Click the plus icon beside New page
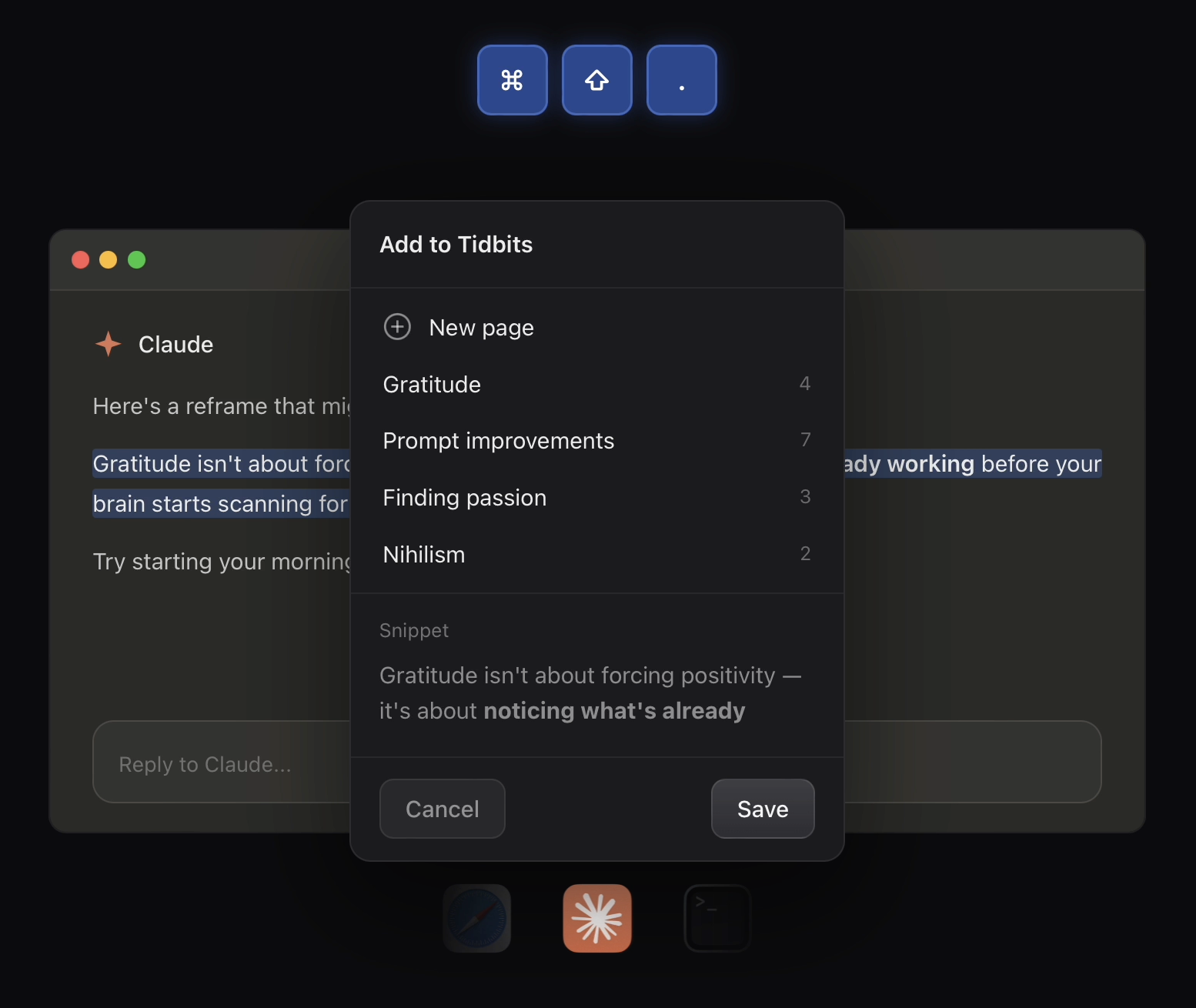The height and width of the screenshot is (1008, 1196). (x=397, y=327)
